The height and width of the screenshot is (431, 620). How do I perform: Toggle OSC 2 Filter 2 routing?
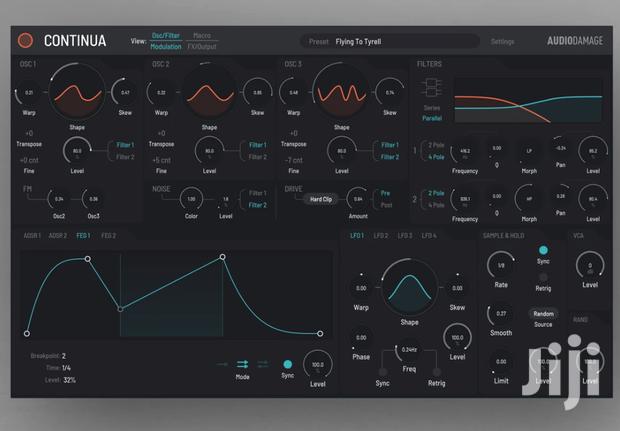coord(258,157)
